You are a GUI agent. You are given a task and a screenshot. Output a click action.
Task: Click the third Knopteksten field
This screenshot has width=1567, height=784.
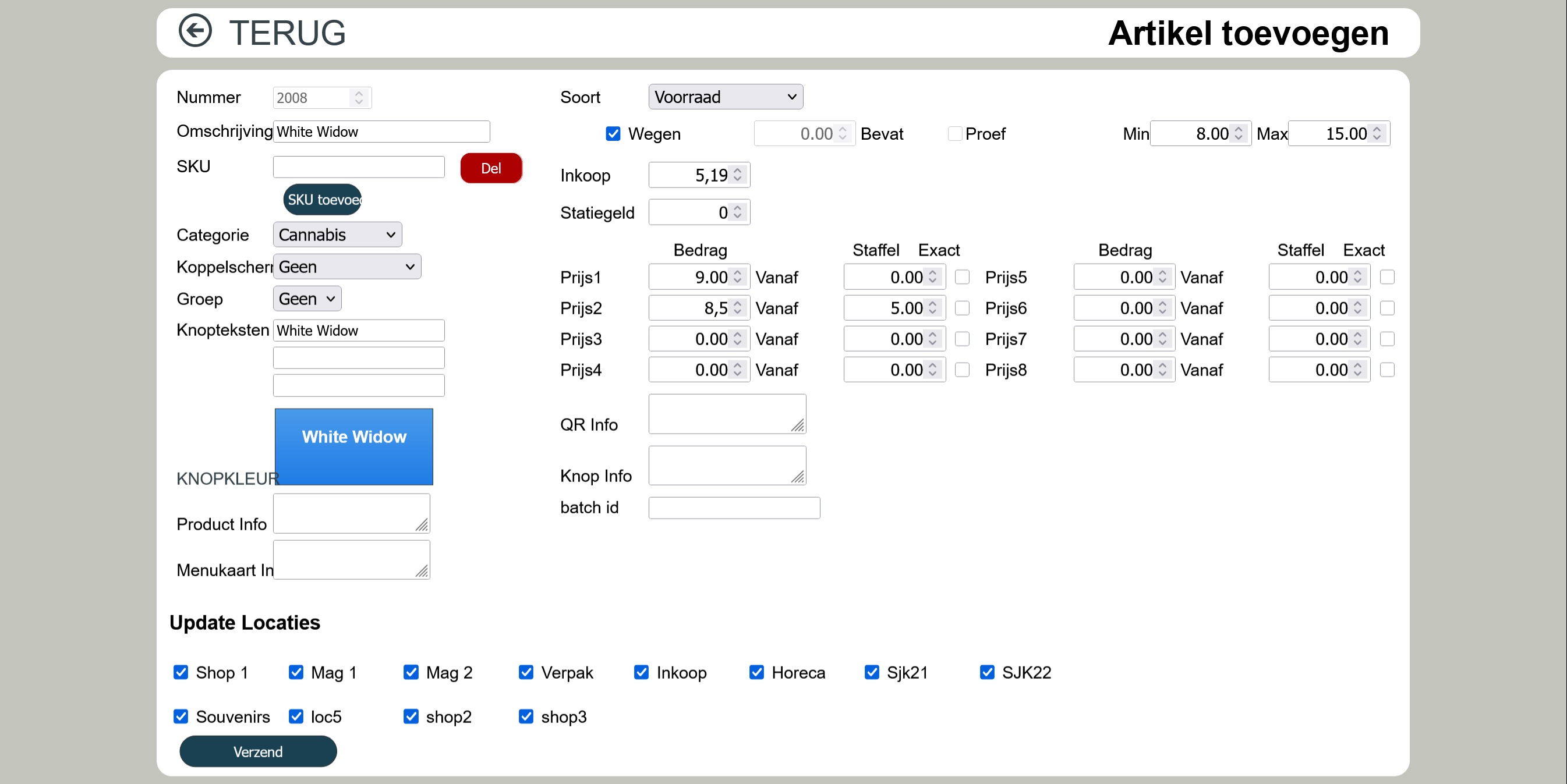[359, 385]
